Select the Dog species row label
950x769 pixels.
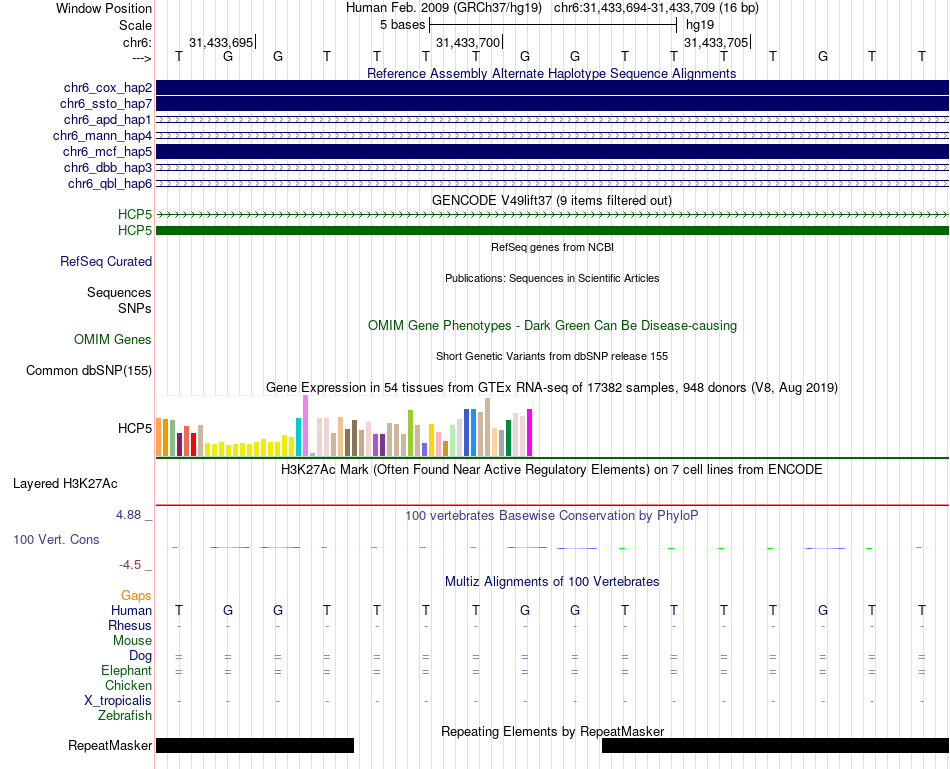coord(141,656)
